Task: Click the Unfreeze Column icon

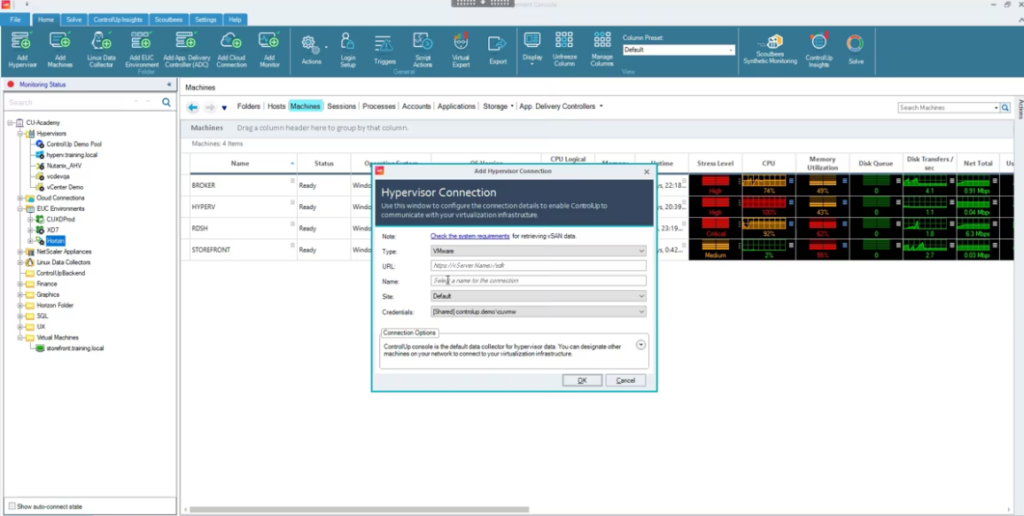Action: [564, 50]
